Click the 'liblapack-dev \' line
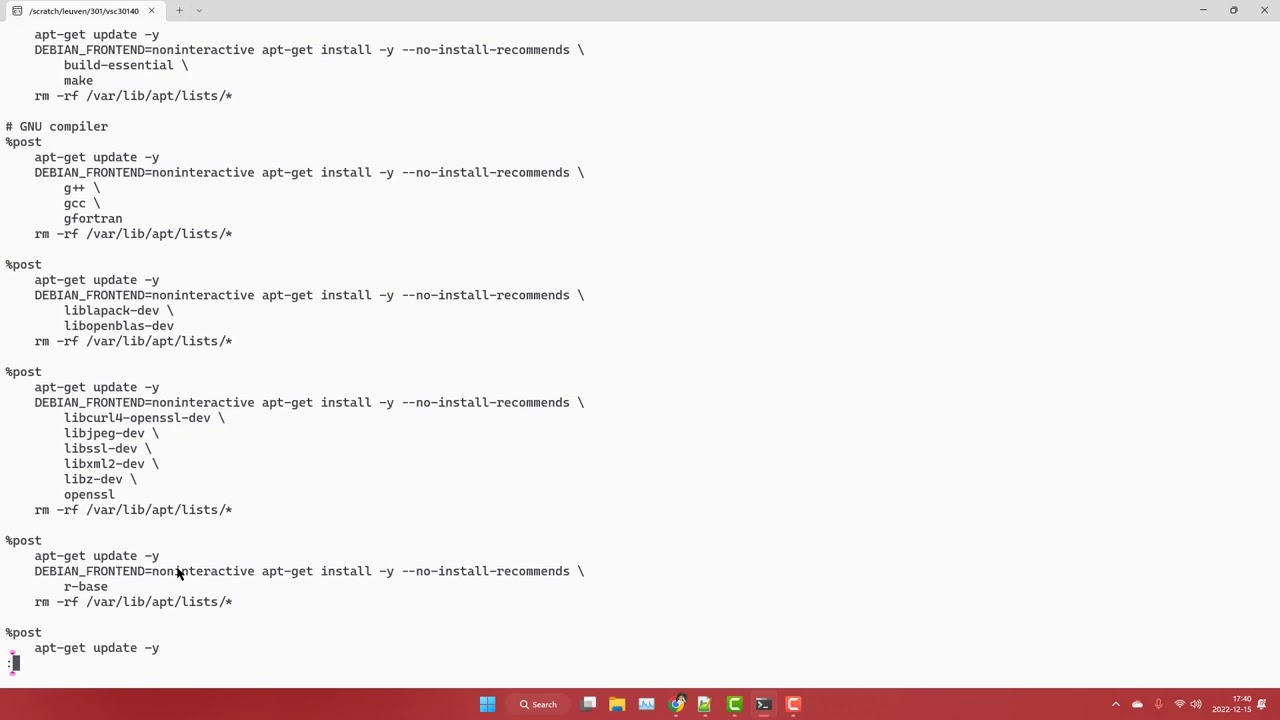 pyautogui.click(x=119, y=311)
